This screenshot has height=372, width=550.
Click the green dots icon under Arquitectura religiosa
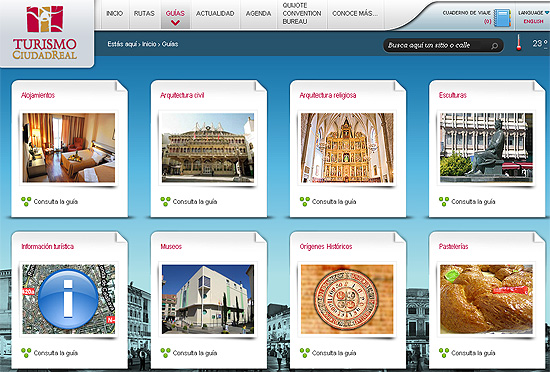click(x=304, y=202)
